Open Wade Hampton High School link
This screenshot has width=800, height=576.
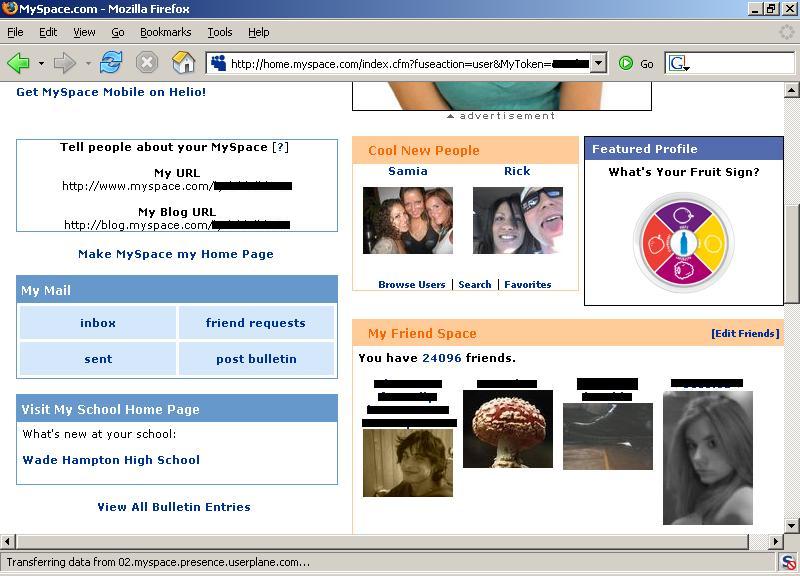pos(111,460)
